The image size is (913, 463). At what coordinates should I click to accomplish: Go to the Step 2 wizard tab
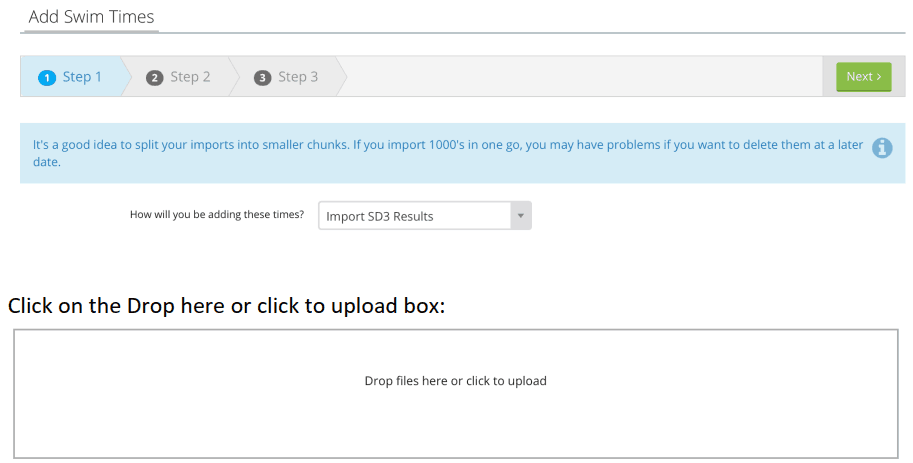pos(179,77)
